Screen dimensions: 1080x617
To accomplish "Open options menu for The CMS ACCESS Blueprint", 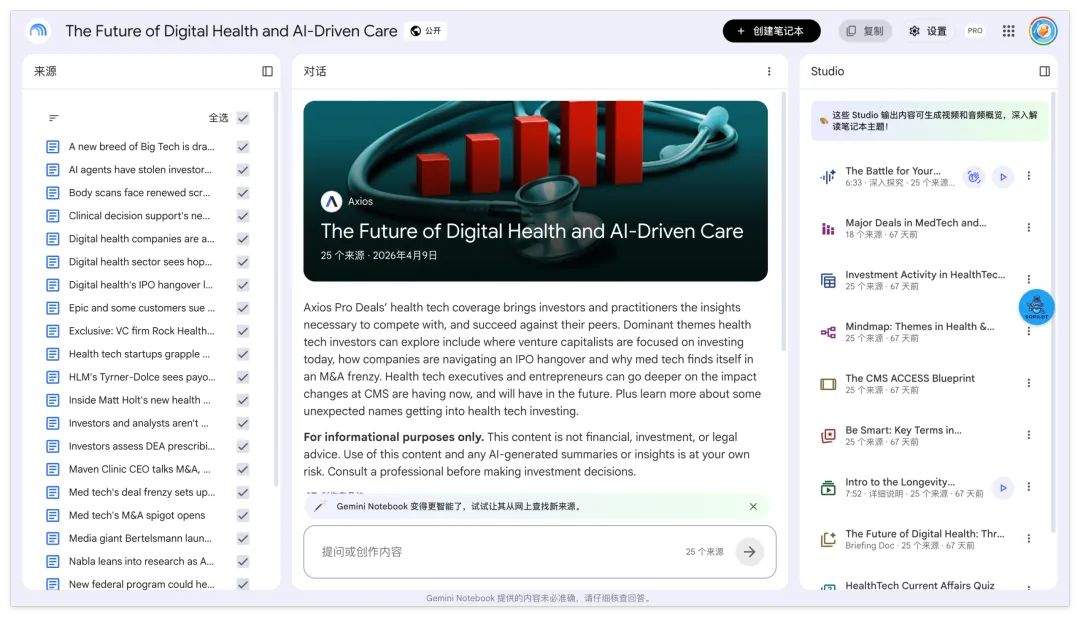I will [1028, 383].
